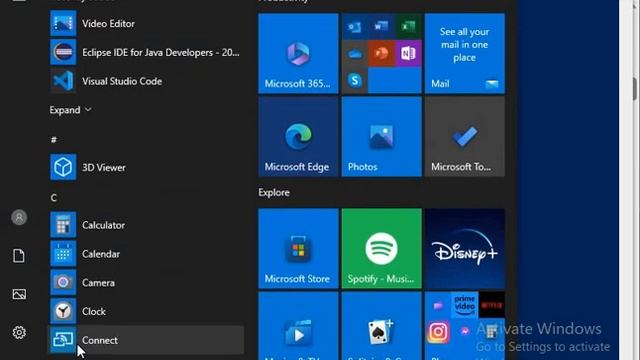Viewport: 640px width, 360px height.
Task: Launch the Connect app
Action: pyautogui.click(x=146, y=340)
